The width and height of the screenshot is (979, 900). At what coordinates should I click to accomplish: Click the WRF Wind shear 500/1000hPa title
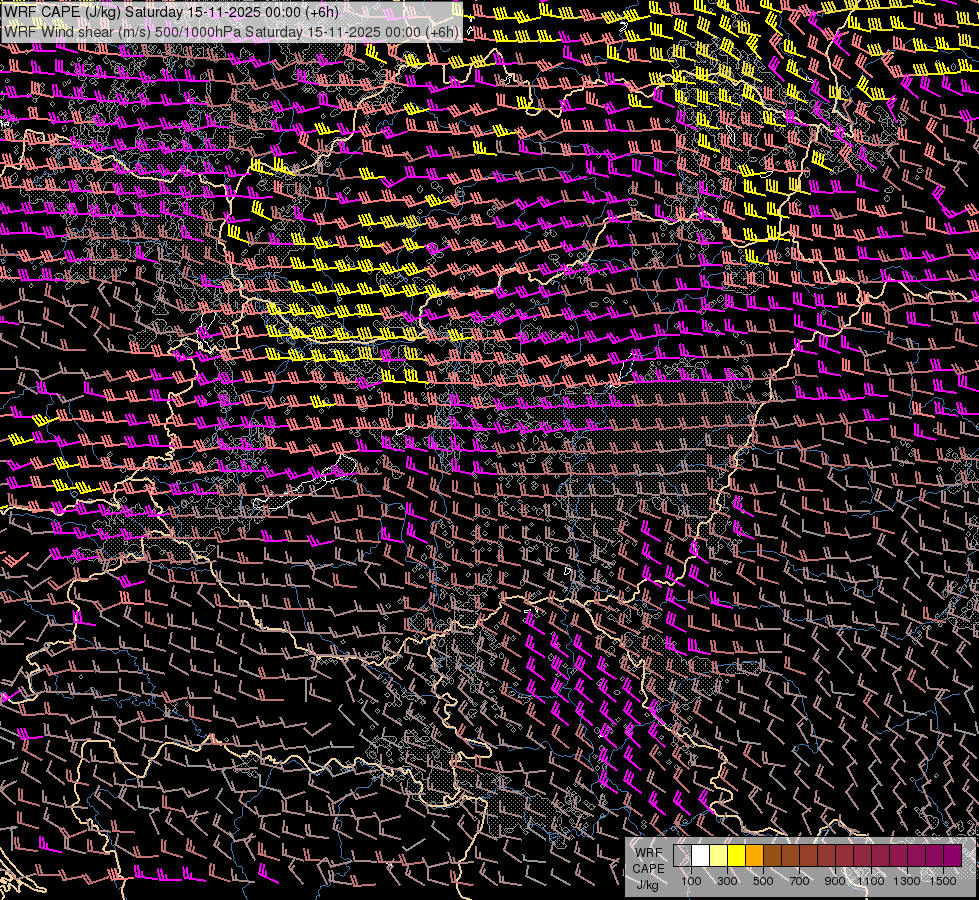tap(231, 31)
